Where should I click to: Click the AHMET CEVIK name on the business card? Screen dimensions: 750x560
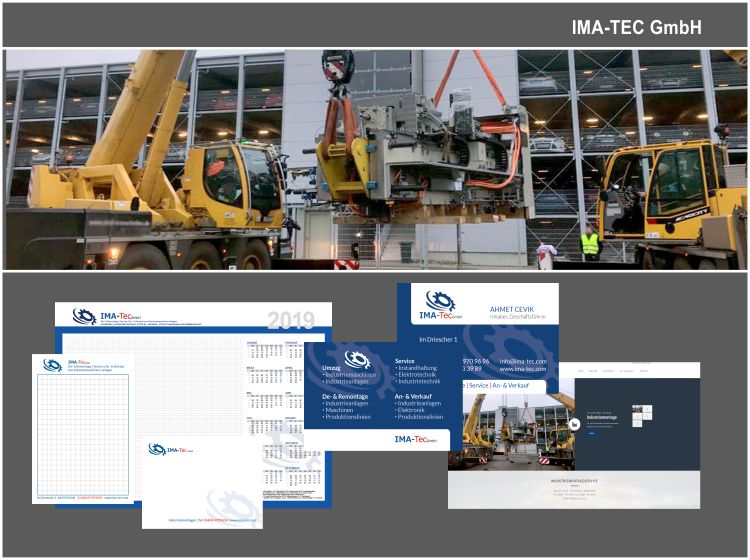(514, 309)
